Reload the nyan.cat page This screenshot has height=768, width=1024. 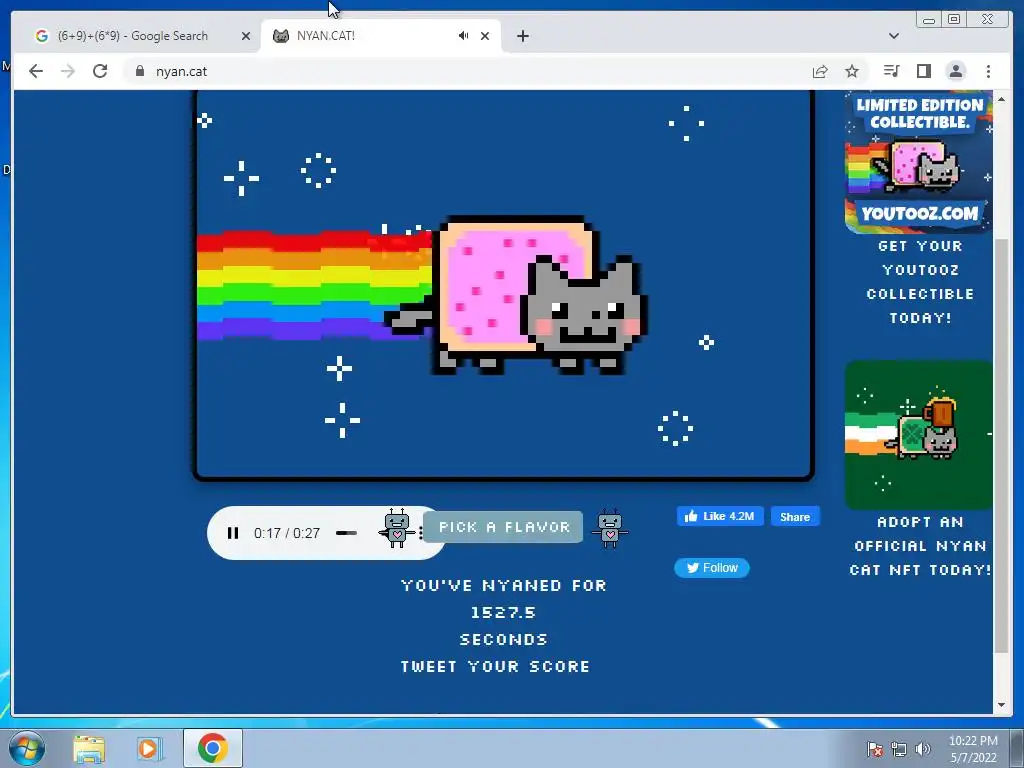pyautogui.click(x=100, y=71)
